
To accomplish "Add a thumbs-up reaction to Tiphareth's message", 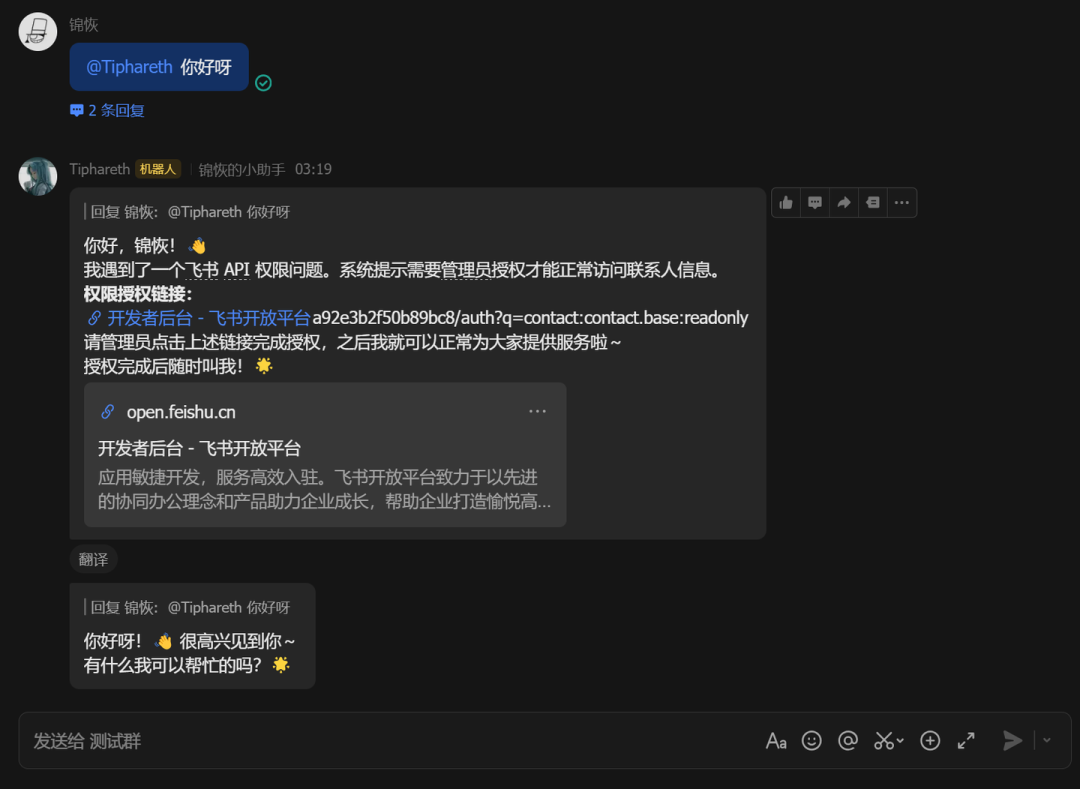I will pyautogui.click(x=786, y=202).
